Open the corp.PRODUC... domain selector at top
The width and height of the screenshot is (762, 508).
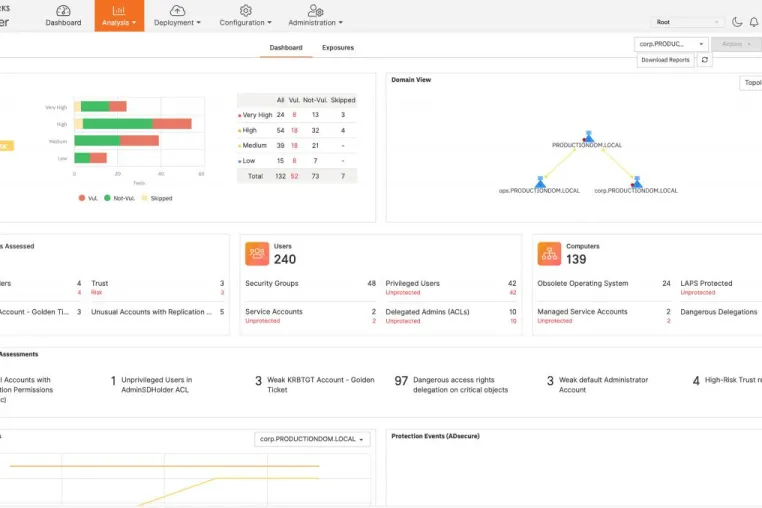click(x=671, y=44)
